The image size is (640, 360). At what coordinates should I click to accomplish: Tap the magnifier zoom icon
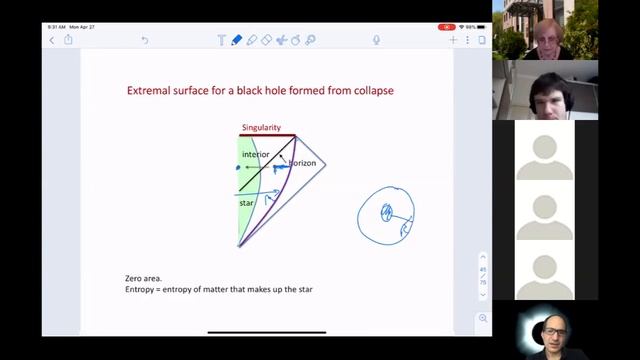(x=483, y=318)
